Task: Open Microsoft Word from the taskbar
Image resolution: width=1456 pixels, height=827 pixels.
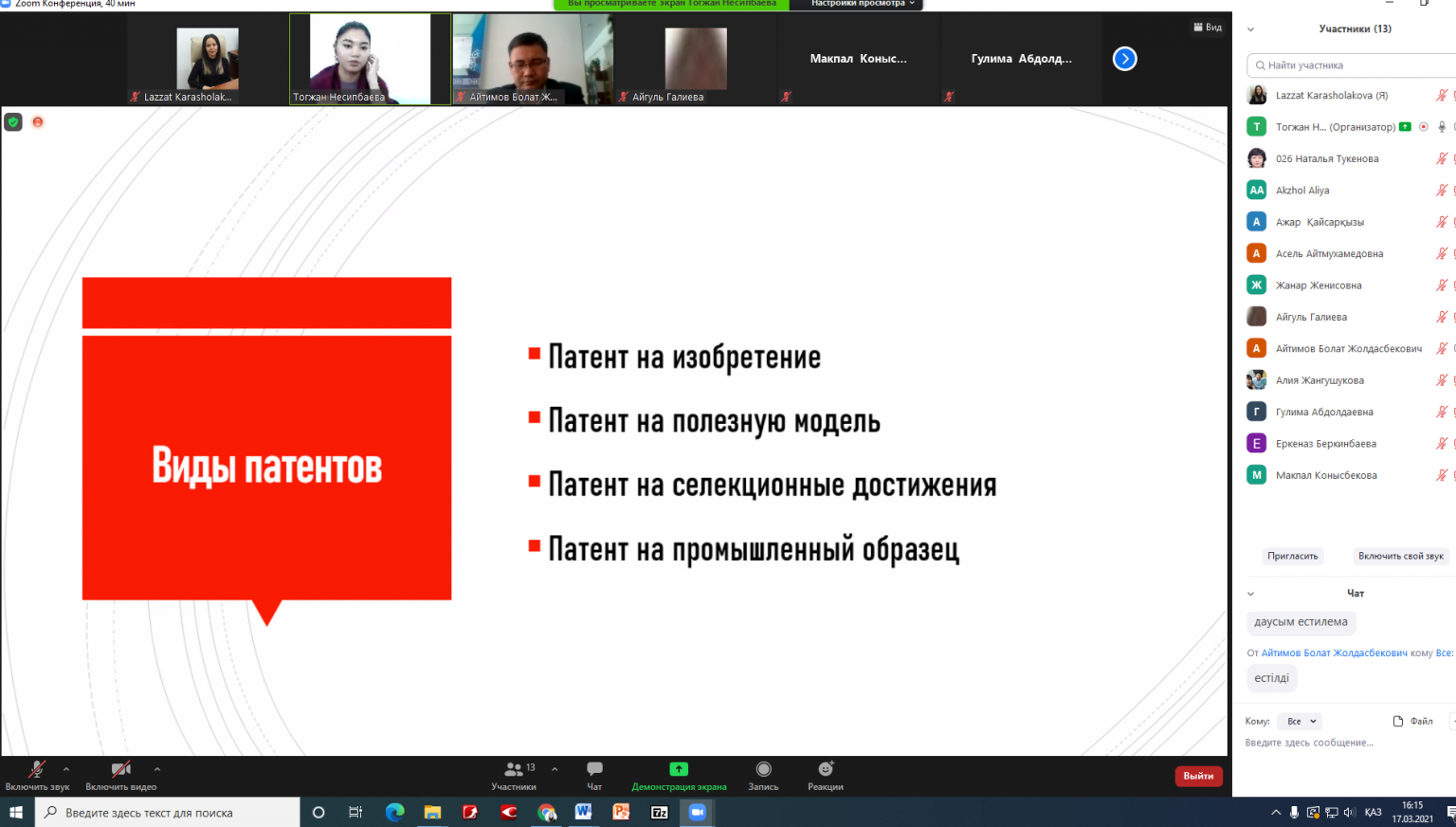Action: (x=583, y=812)
